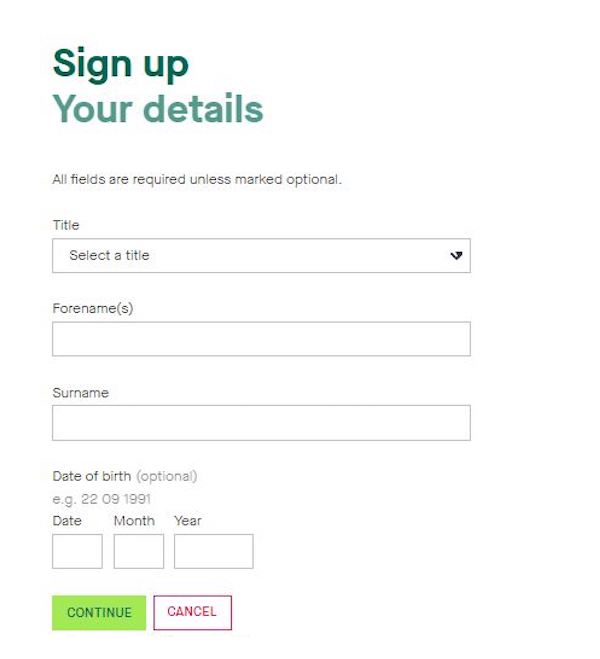Click the Year sub-label text
600x659 pixels.
click(188, 521)
